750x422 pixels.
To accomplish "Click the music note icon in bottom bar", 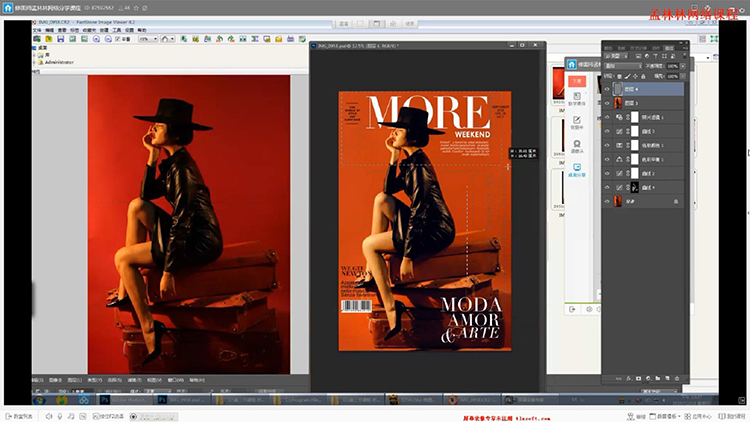I will coord(71,416).
